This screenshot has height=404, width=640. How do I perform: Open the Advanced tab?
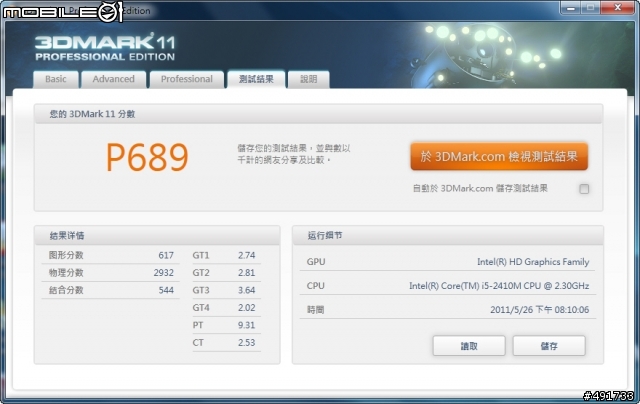click(x=113, y=79)
